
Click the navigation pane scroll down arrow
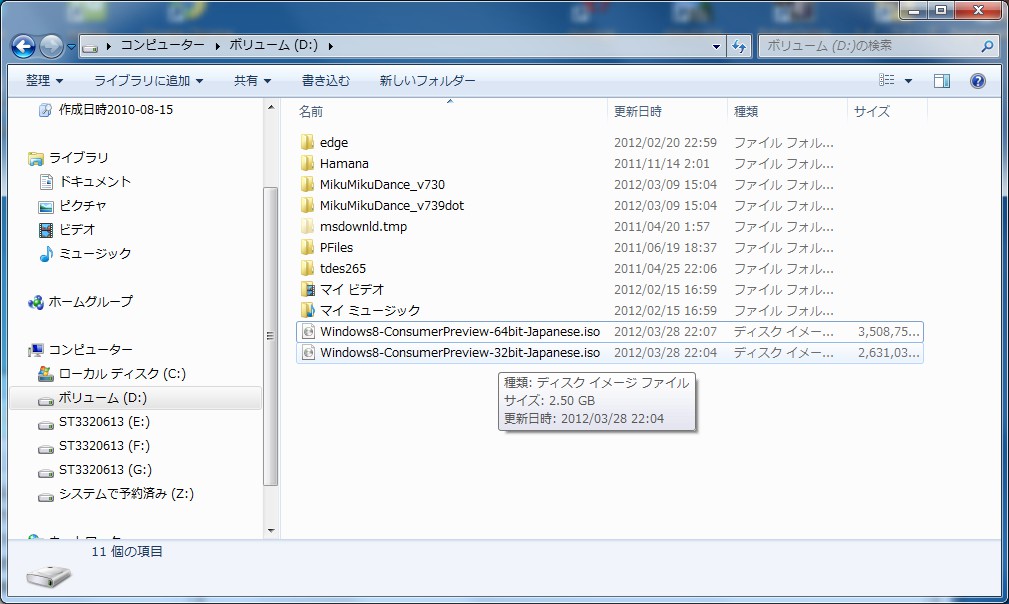coord(271,531)
